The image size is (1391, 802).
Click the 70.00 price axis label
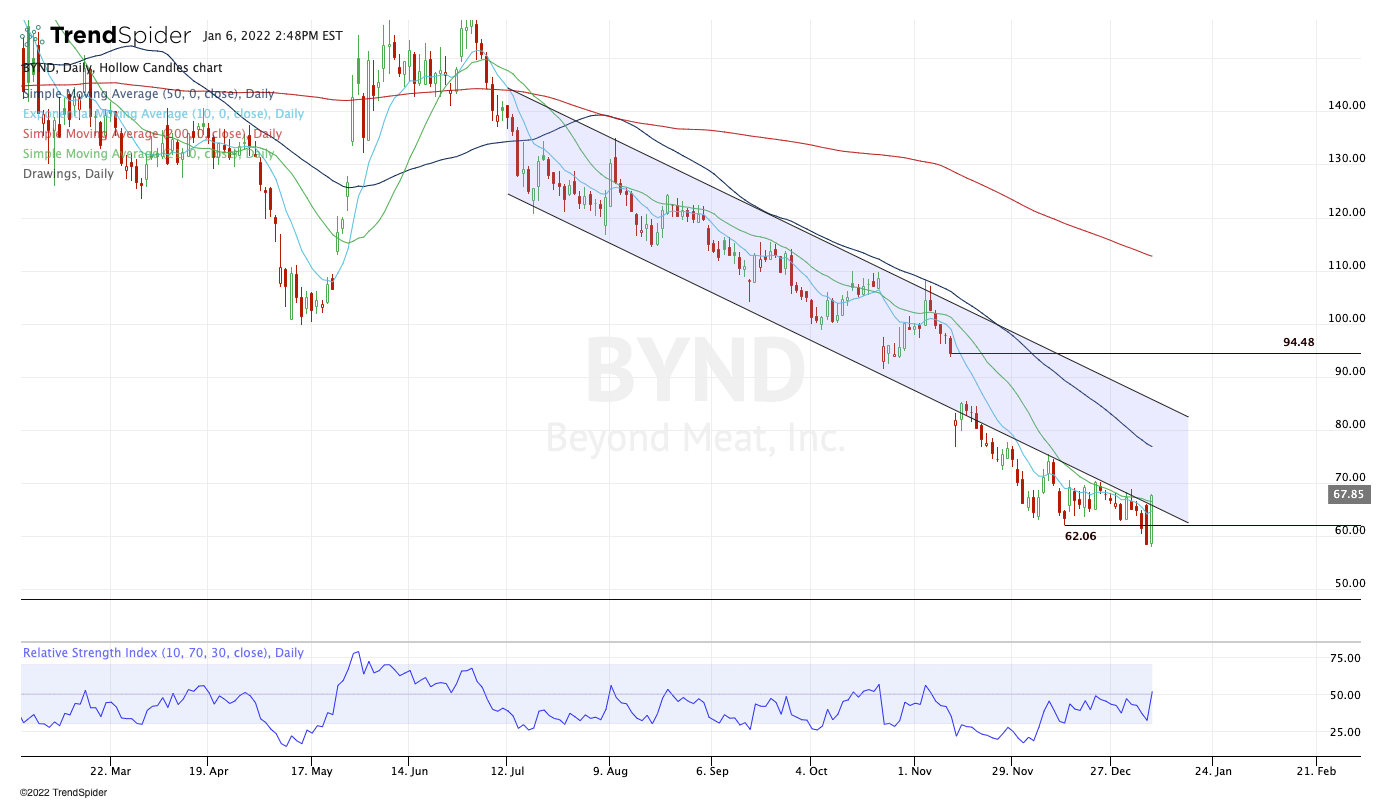click(x=1350, y=477)
